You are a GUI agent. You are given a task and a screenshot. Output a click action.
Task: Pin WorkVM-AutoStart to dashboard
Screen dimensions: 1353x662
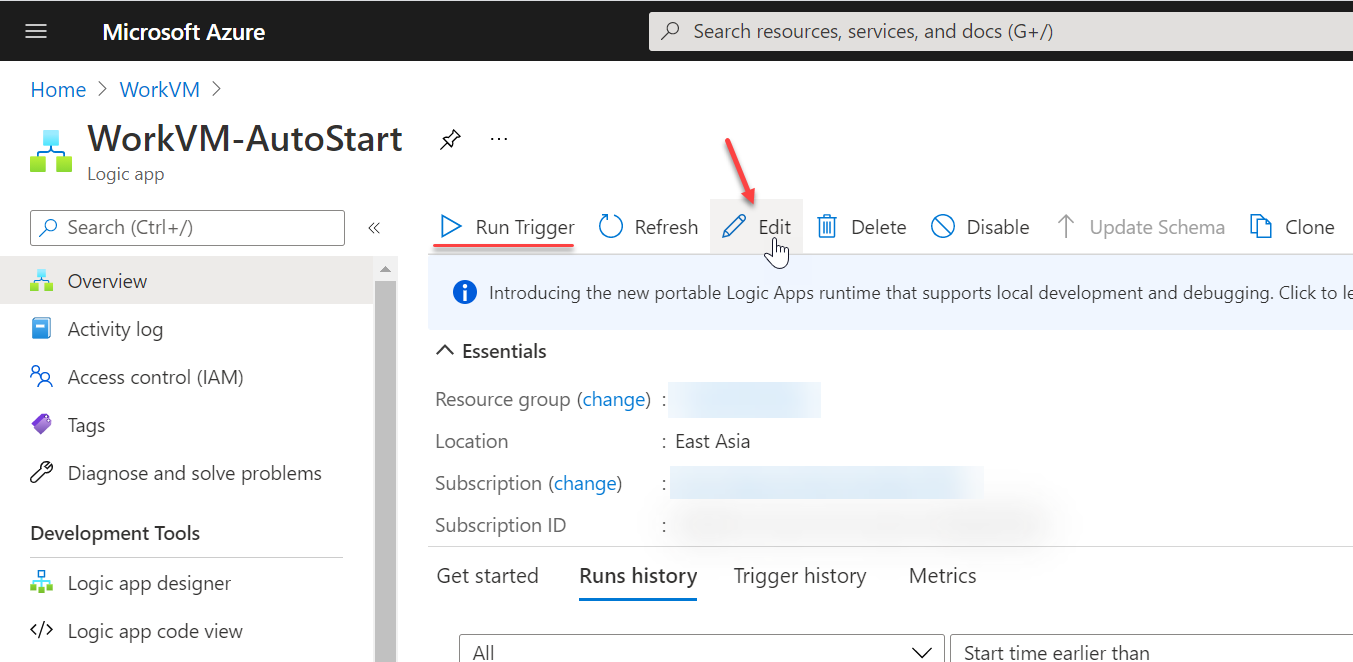(450, 139)
